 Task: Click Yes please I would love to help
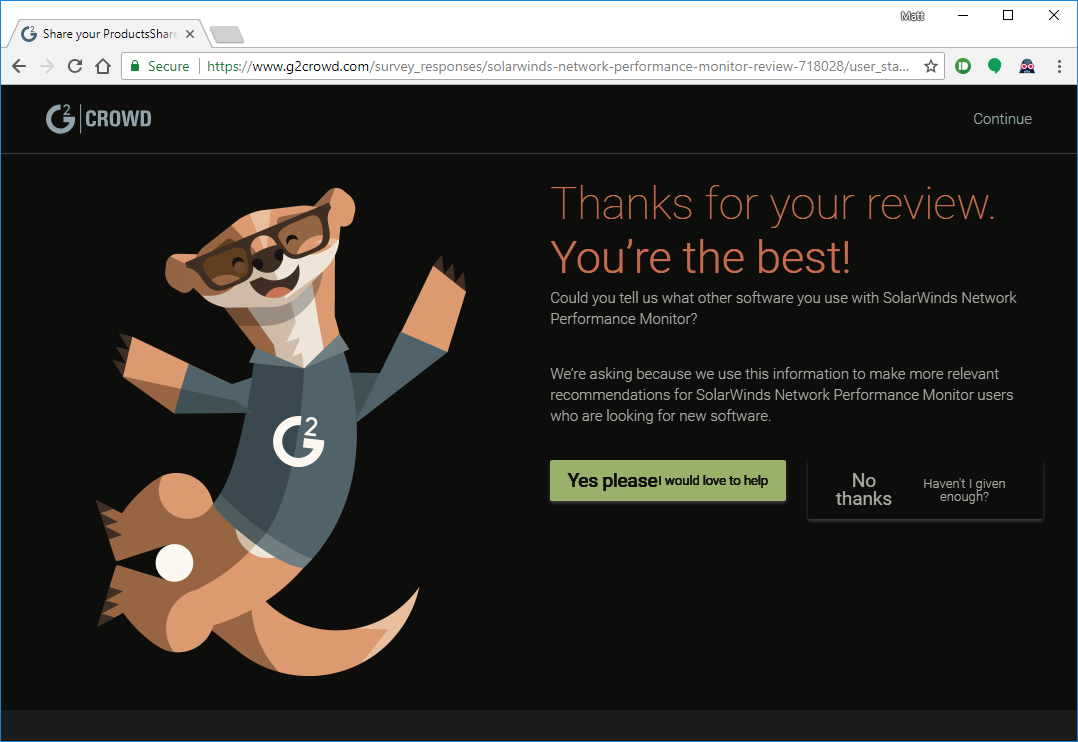coord(668,480)
